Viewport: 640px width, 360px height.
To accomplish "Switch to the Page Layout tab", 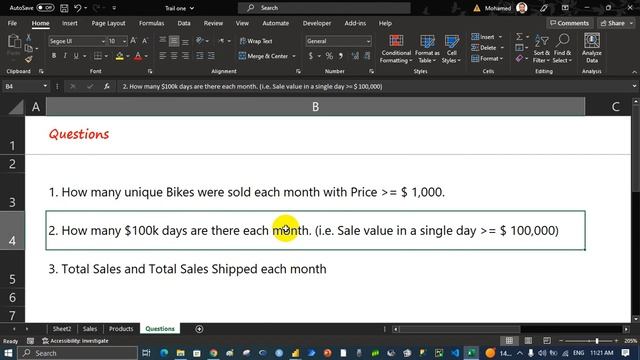I will (108, 23).
